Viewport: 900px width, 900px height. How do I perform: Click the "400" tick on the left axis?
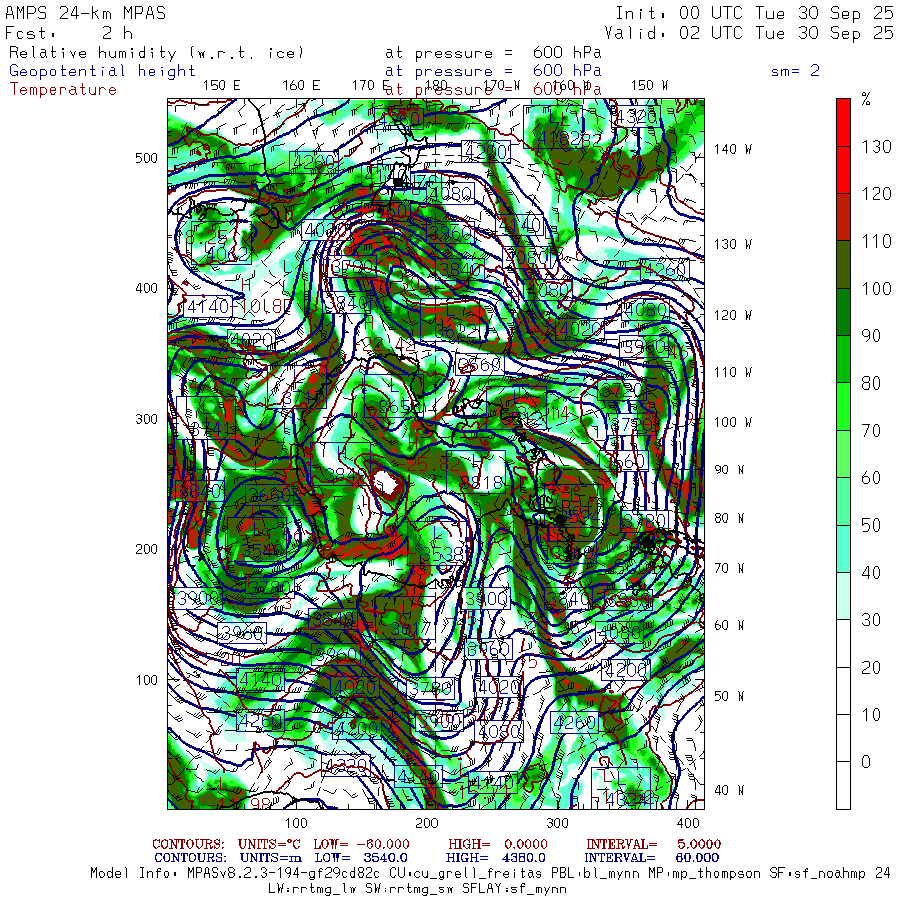pos(146,288)
